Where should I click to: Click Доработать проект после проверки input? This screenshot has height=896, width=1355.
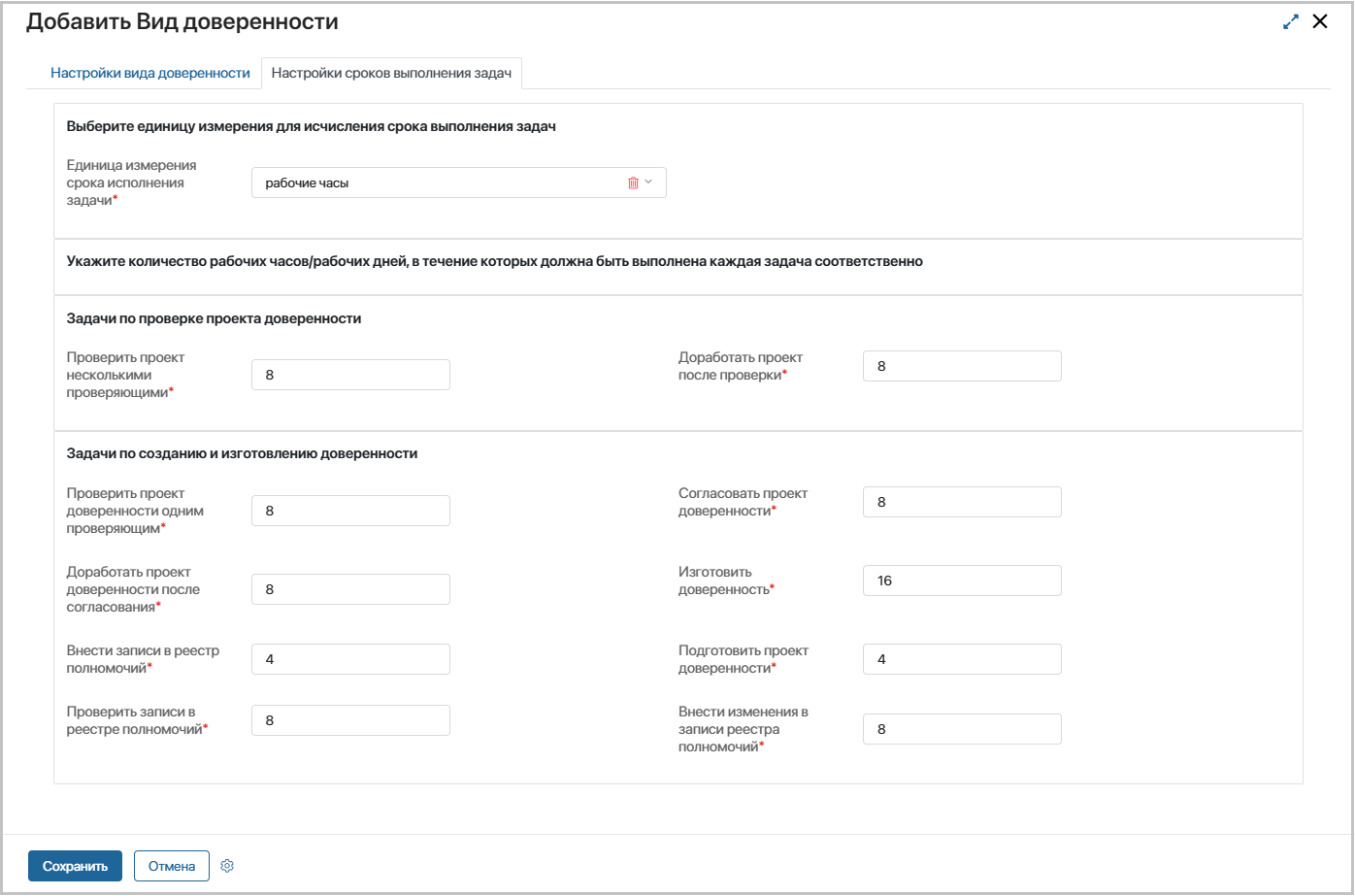962,366
